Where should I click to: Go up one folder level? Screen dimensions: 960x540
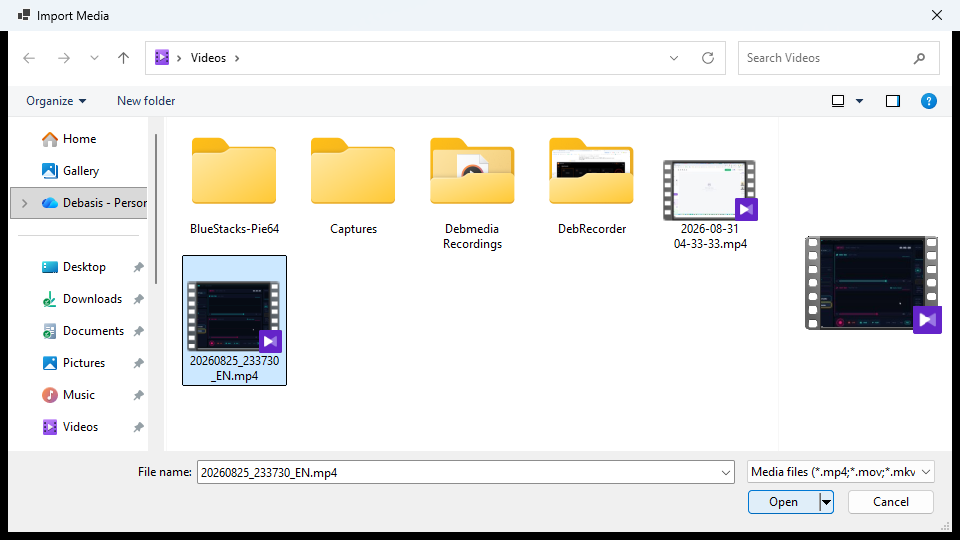pyautogui.click(x=123, y=58)
